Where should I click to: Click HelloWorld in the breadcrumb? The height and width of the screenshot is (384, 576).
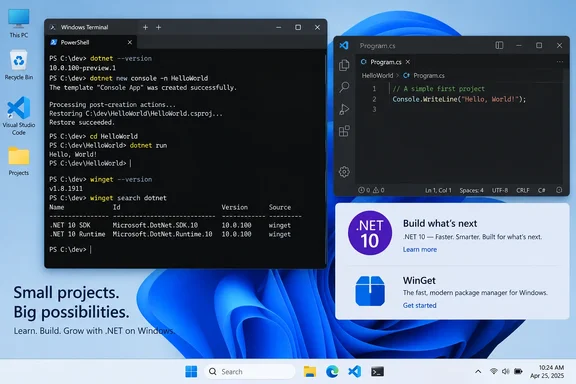[x=377, y=75]
